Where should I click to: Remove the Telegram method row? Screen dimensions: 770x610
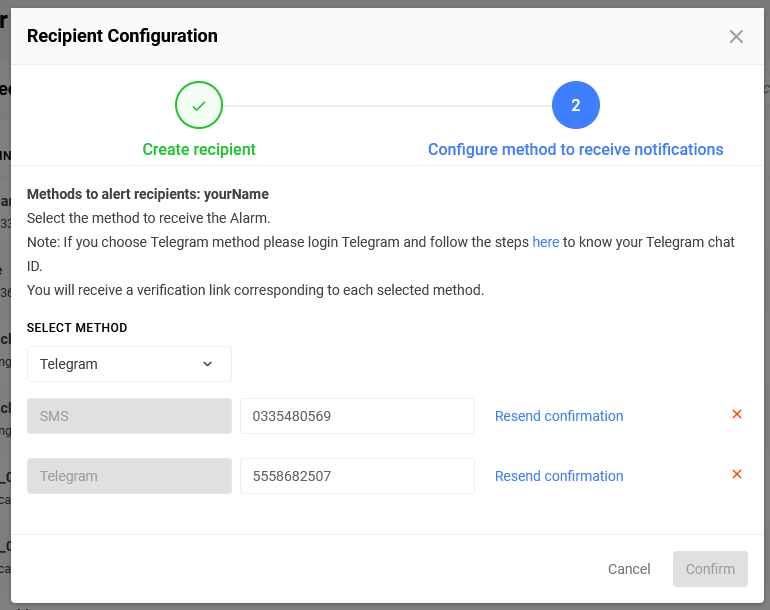point(737,474)
